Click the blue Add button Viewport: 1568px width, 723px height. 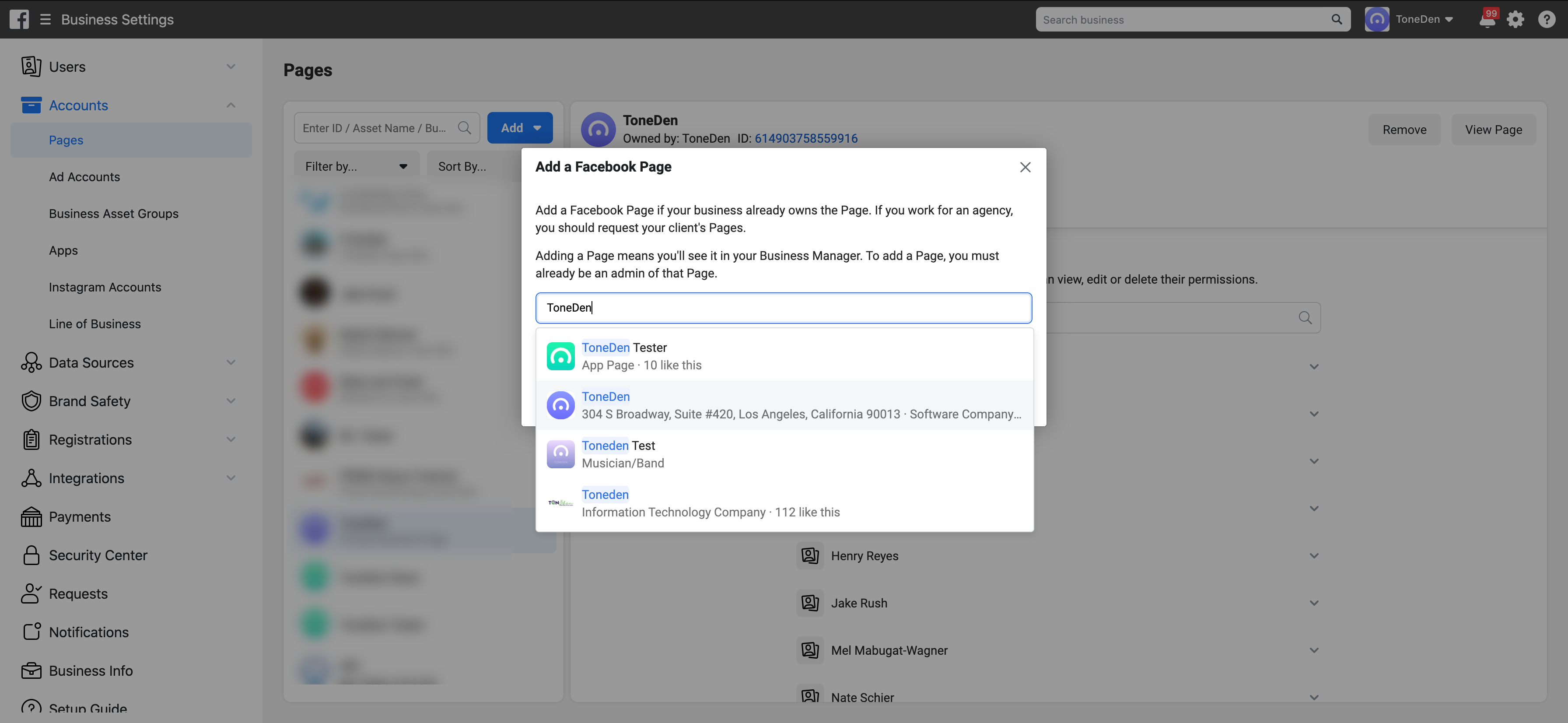tap(520, 128)
